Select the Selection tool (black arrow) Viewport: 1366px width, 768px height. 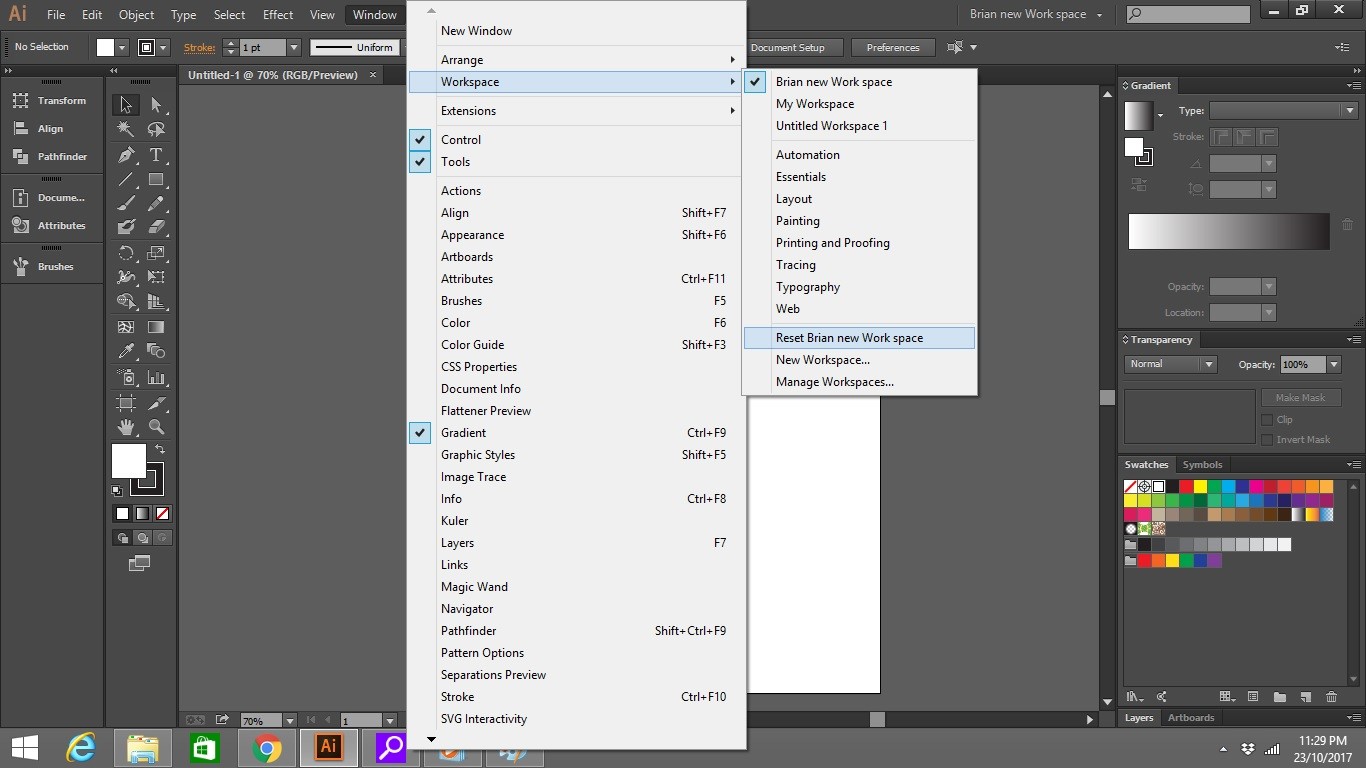click(x=126, y=105)
